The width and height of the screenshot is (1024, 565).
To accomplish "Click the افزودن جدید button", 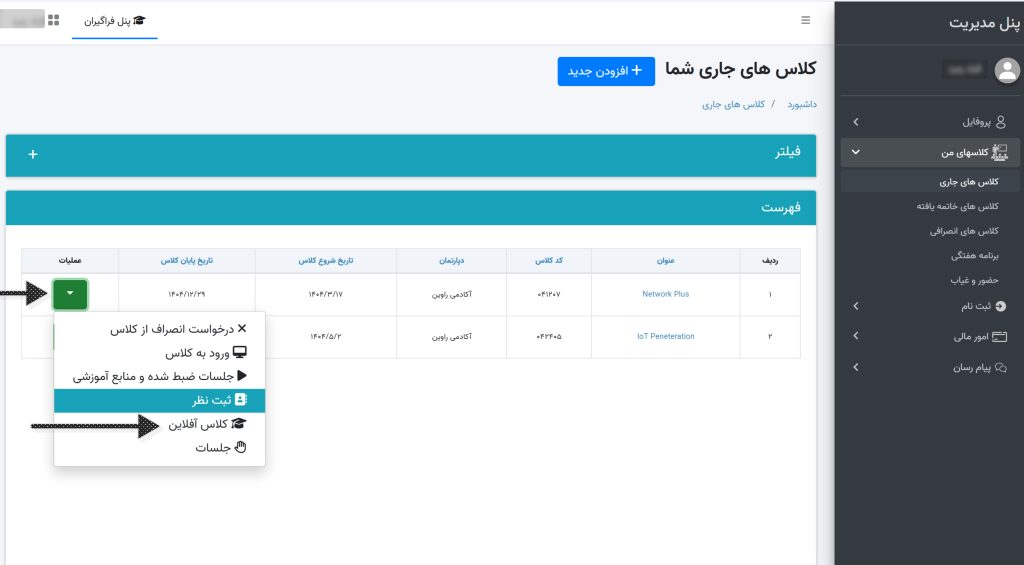I will (606, 71).
